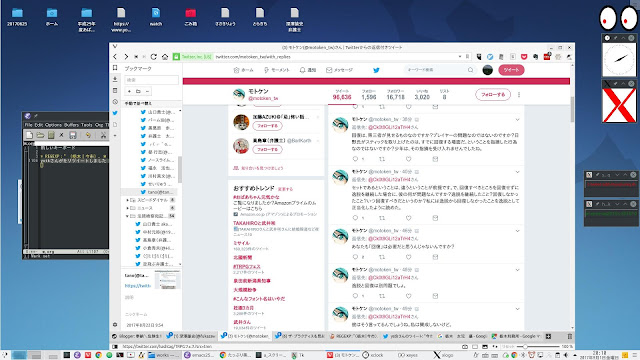Click the Pocket extension icon
This screenshot has height=360, width=640.
click(524, 57)
